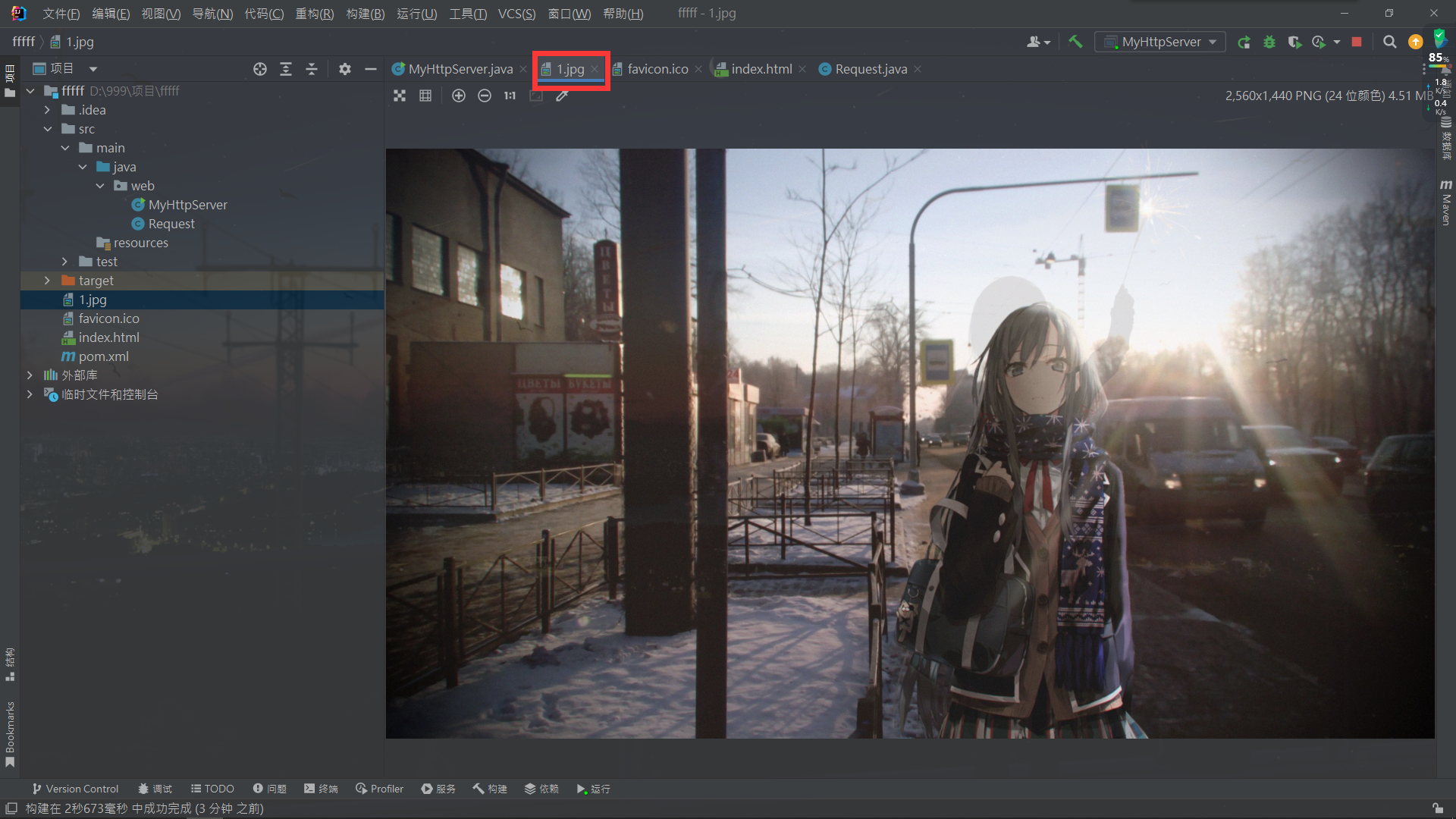The width and height of the screenshot is (1456, 819).
Task: Locate opened file in project tree
Action: [260, 69]
